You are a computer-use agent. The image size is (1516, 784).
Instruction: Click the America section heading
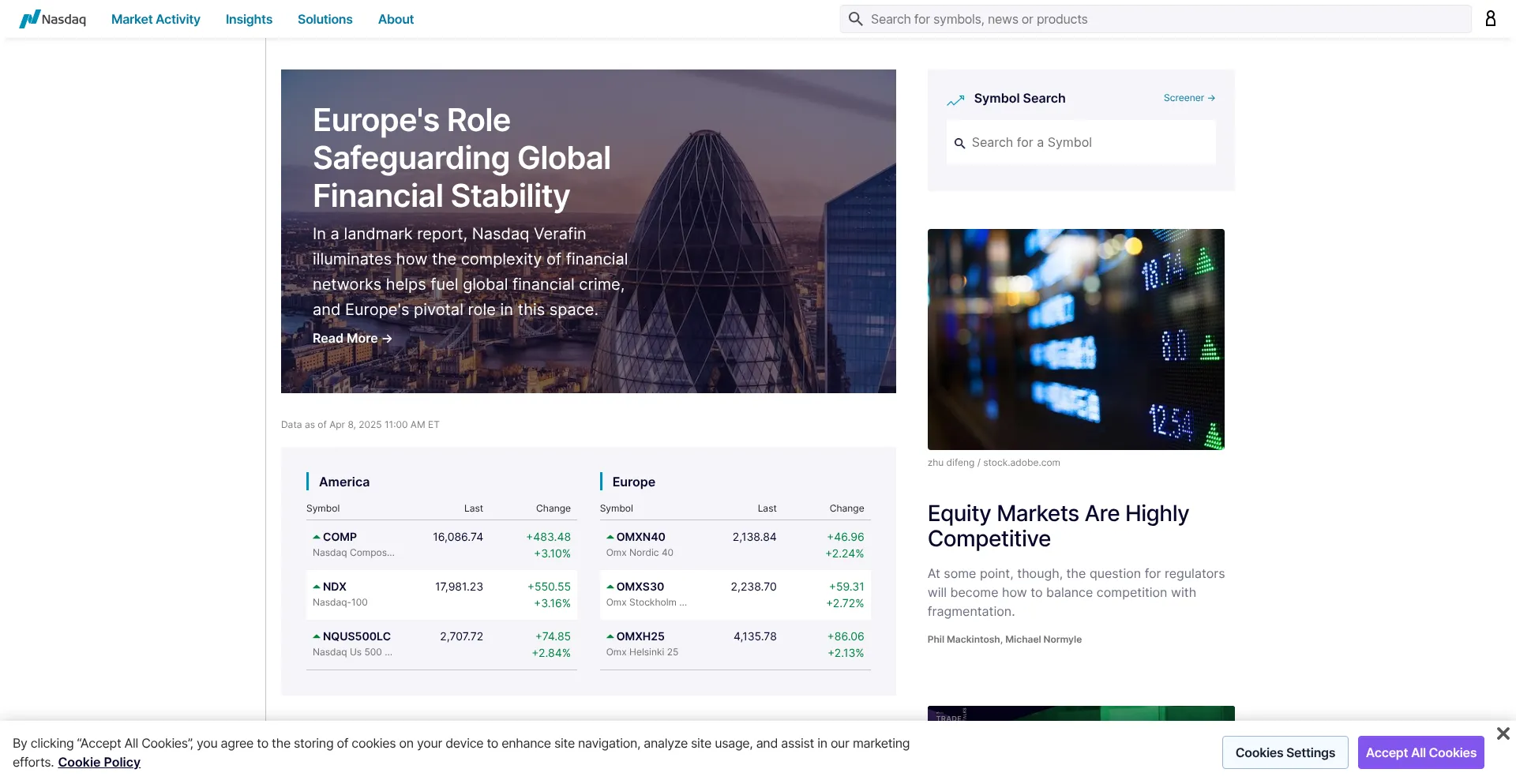click(344, 482)
